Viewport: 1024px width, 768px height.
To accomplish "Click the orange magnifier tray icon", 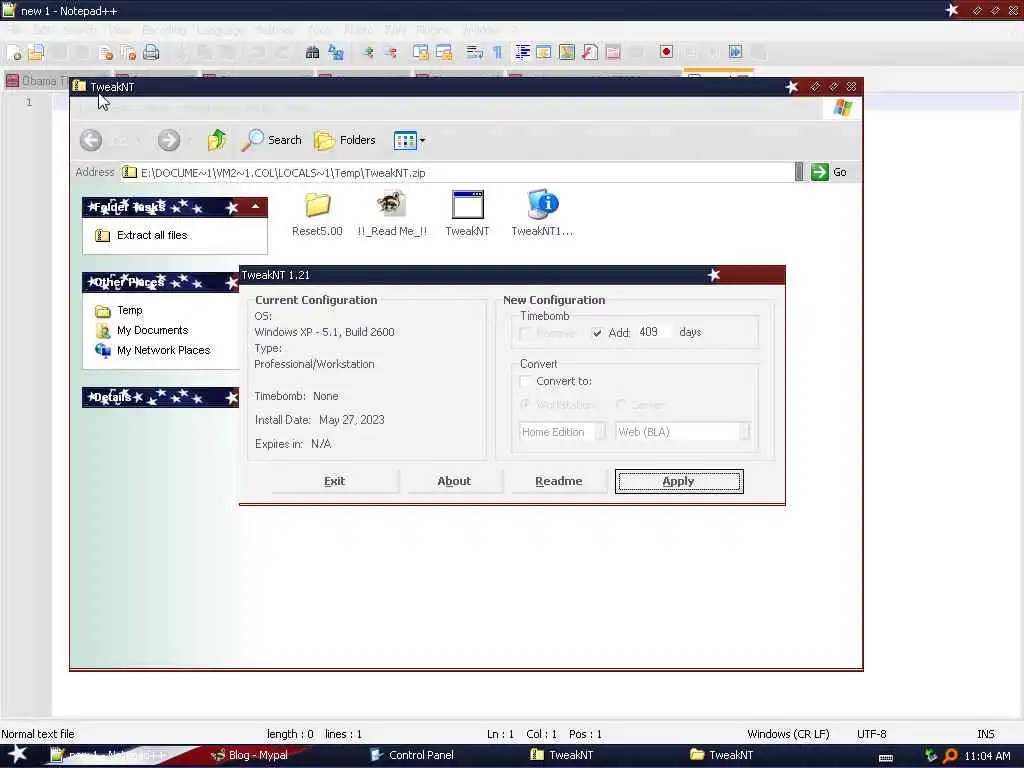I will tap(950, 756).
